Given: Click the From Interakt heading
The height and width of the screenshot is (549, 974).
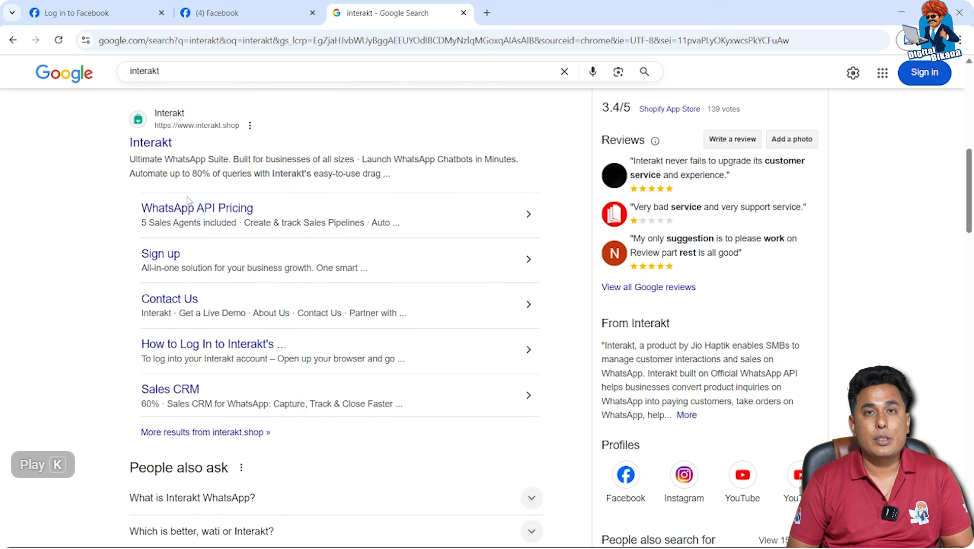Looking at the screenshot, I should [x=635, y=323].
